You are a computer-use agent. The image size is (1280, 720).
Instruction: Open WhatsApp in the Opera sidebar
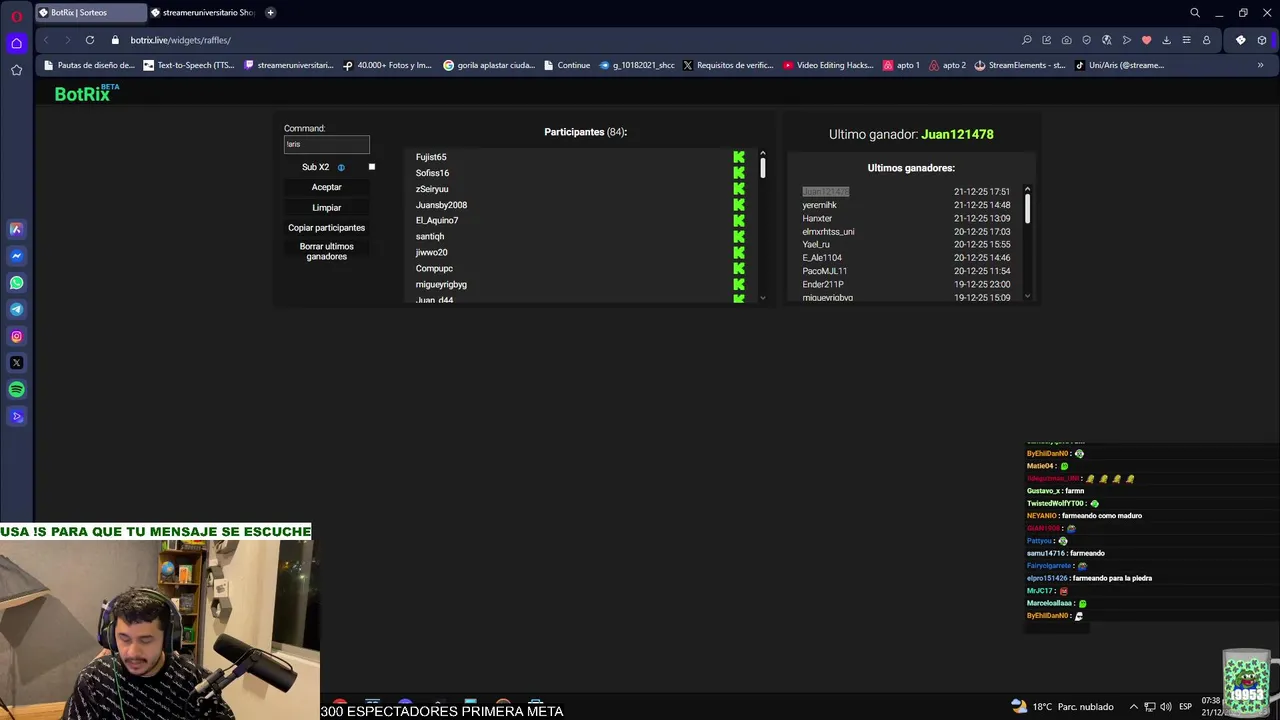point(16,283)
